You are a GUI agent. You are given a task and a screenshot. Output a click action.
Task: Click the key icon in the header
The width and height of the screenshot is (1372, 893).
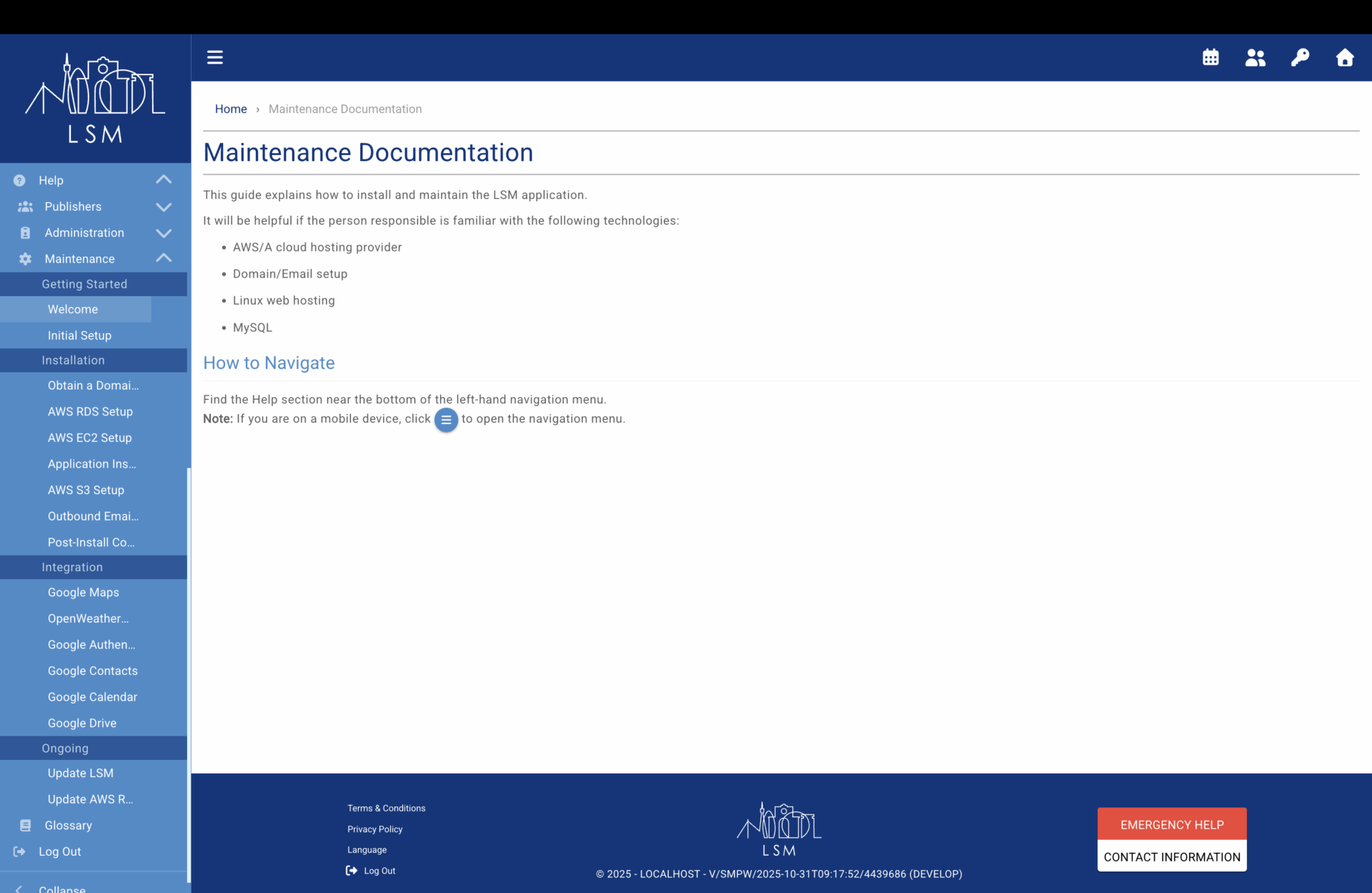[x=1300, y=57]
